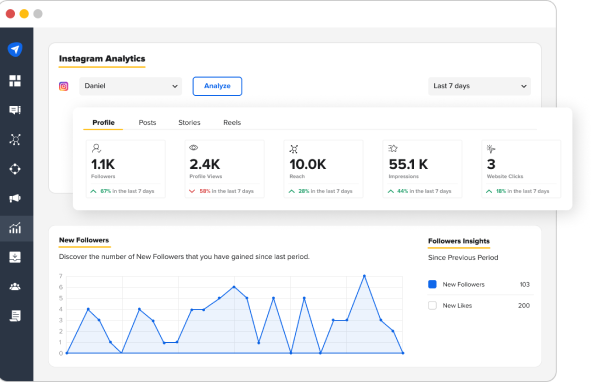Click the 55.1 K Impressions value
The width and height of the screenshot is (591, 382).
408,164
